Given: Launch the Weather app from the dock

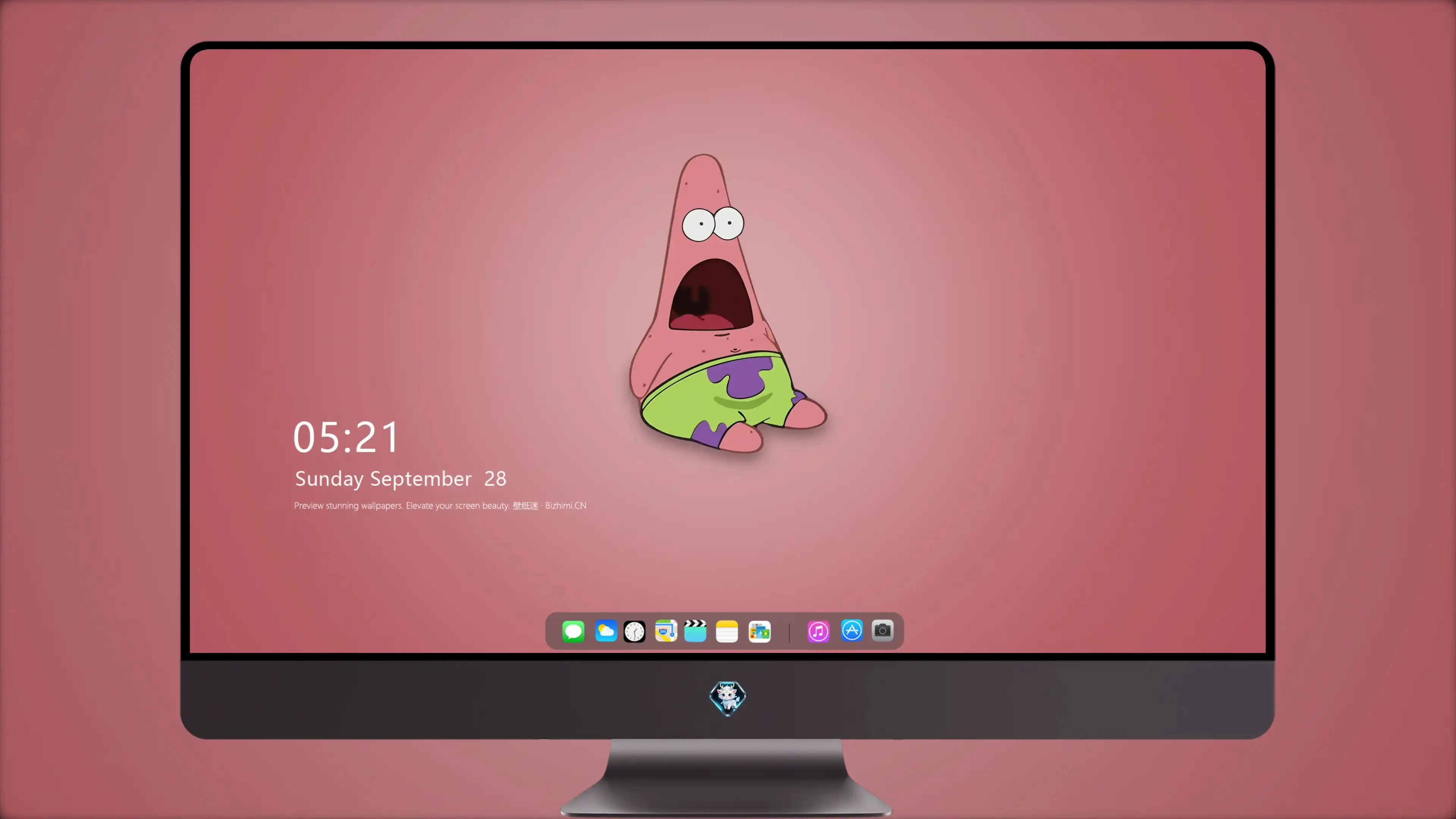Looking at the screenshot, I should (x=606, y=631).
